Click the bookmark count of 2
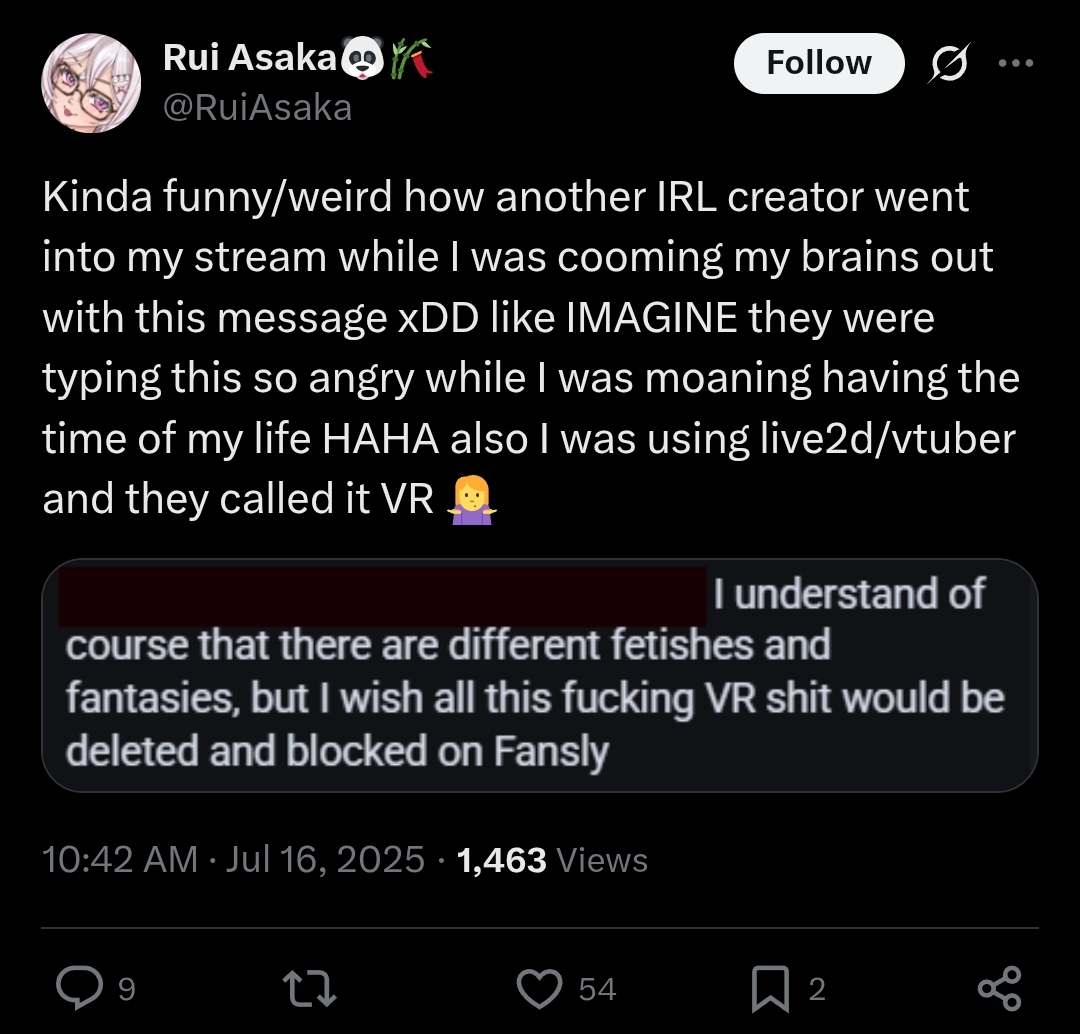Viewport: 1080px width, 1034px height. pyautogui.click(x=817, y=989)
